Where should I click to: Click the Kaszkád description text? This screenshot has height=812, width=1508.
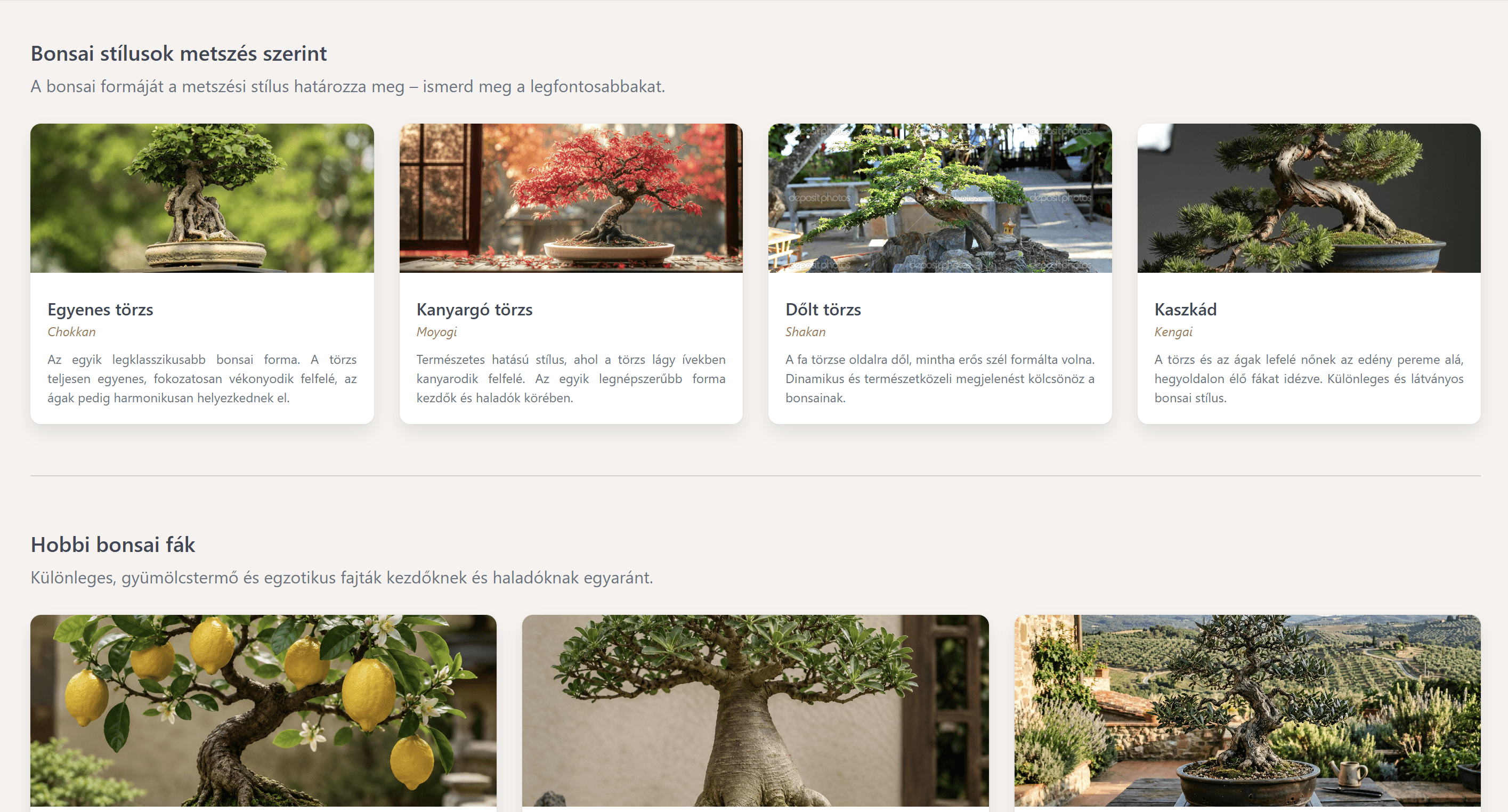coord(1308,379)
